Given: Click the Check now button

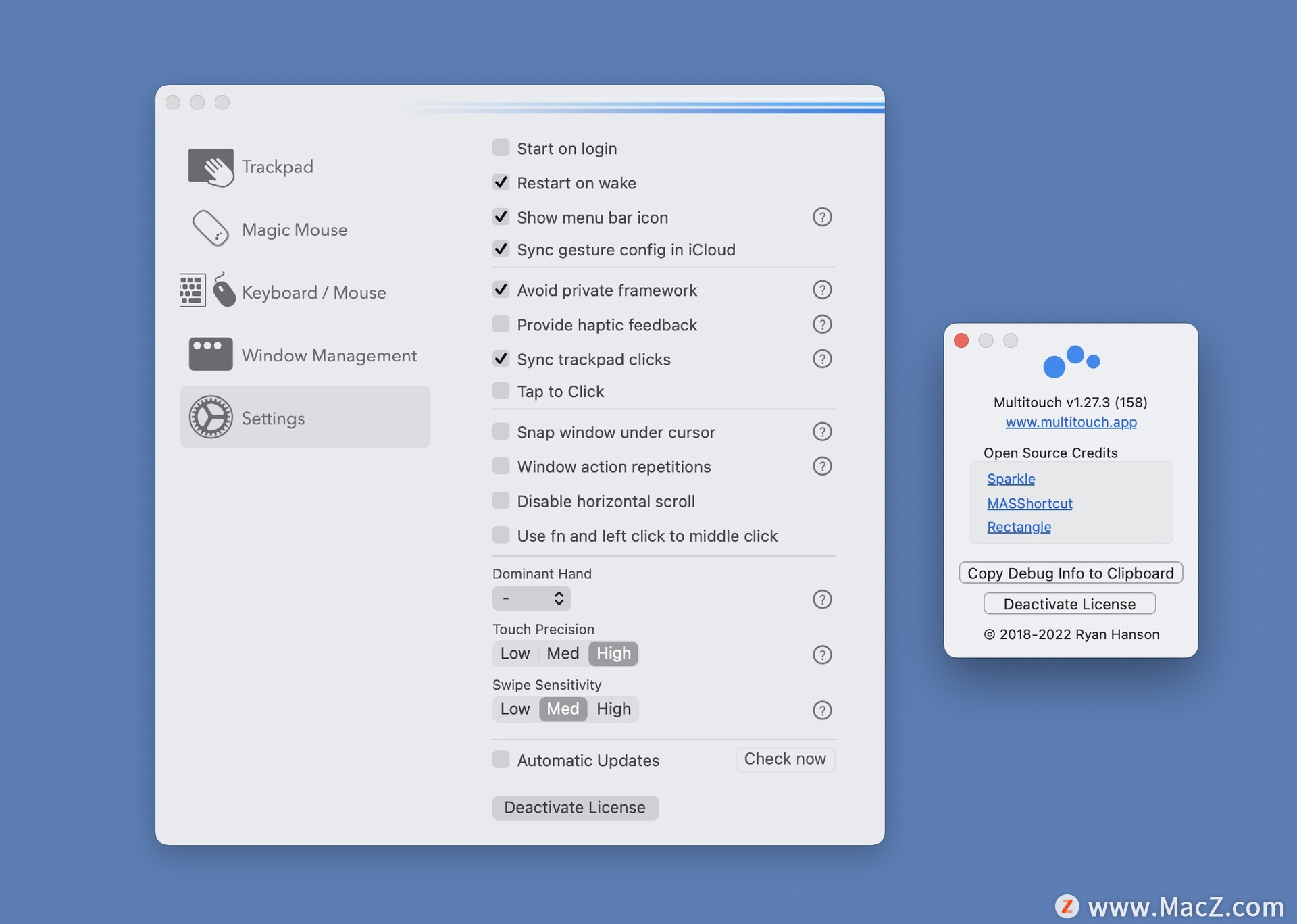Looking at the screenshot, I should point(785,759).
